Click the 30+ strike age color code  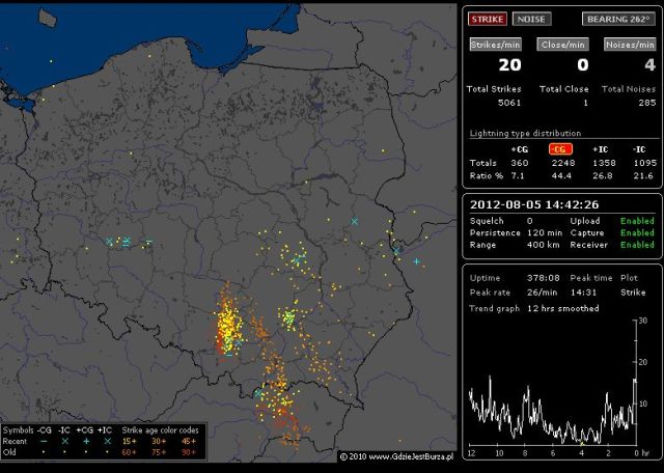(159, 441)
